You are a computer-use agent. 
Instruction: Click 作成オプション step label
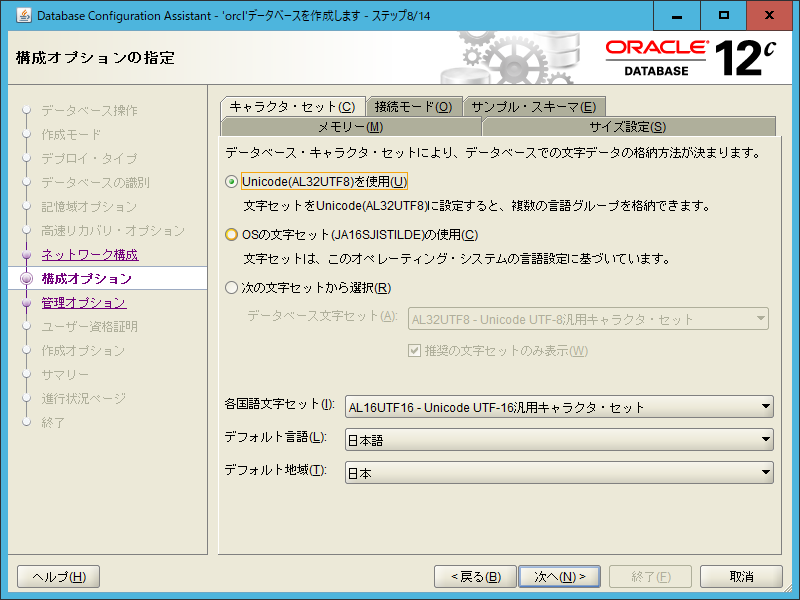click(83, 351)
